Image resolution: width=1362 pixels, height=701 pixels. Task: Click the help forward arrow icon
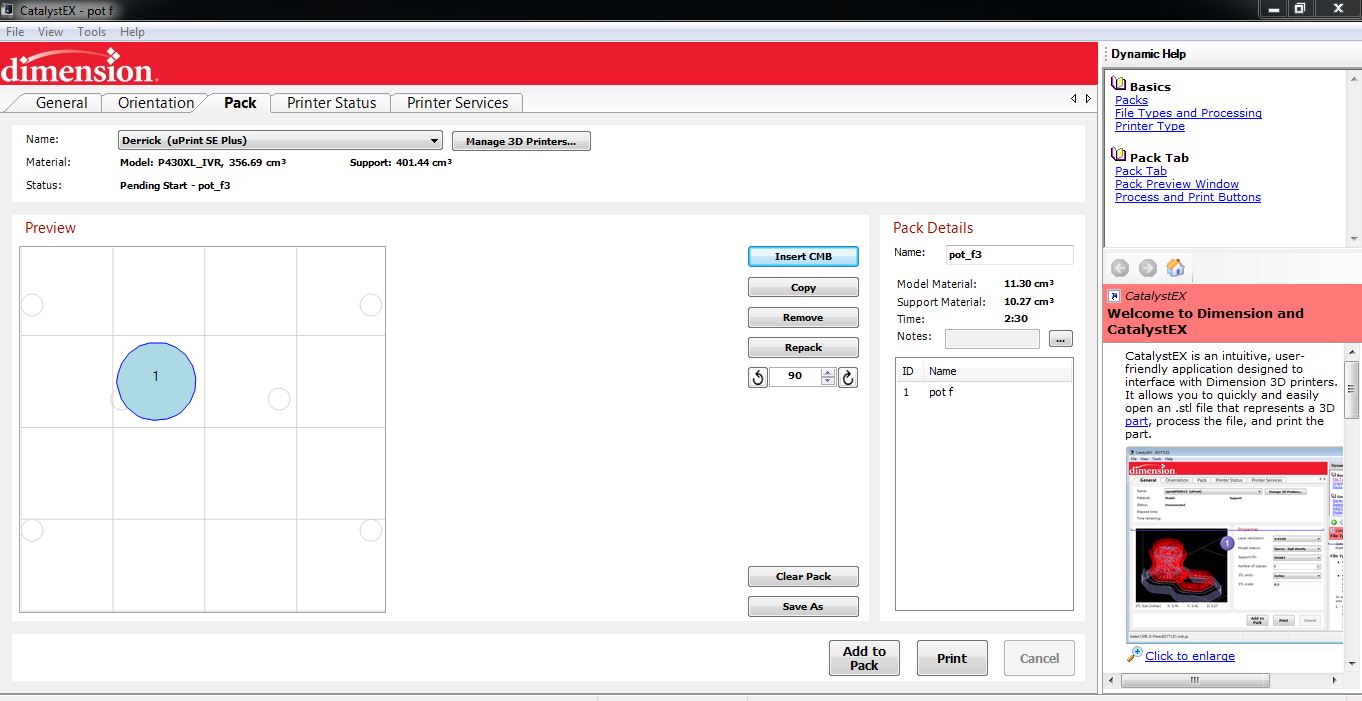[1148, 267]
